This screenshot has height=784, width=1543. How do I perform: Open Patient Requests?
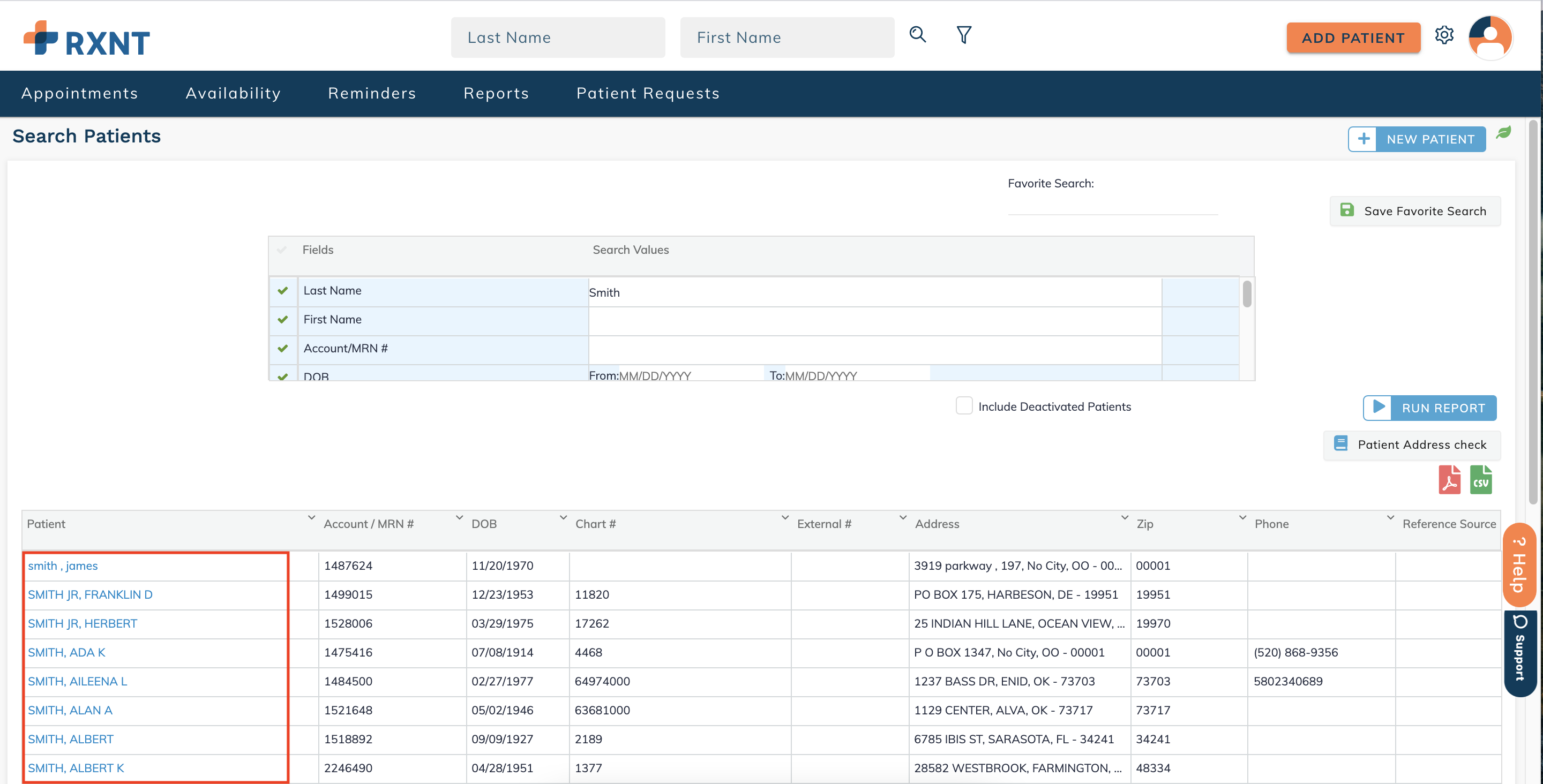tap(648, 93)
